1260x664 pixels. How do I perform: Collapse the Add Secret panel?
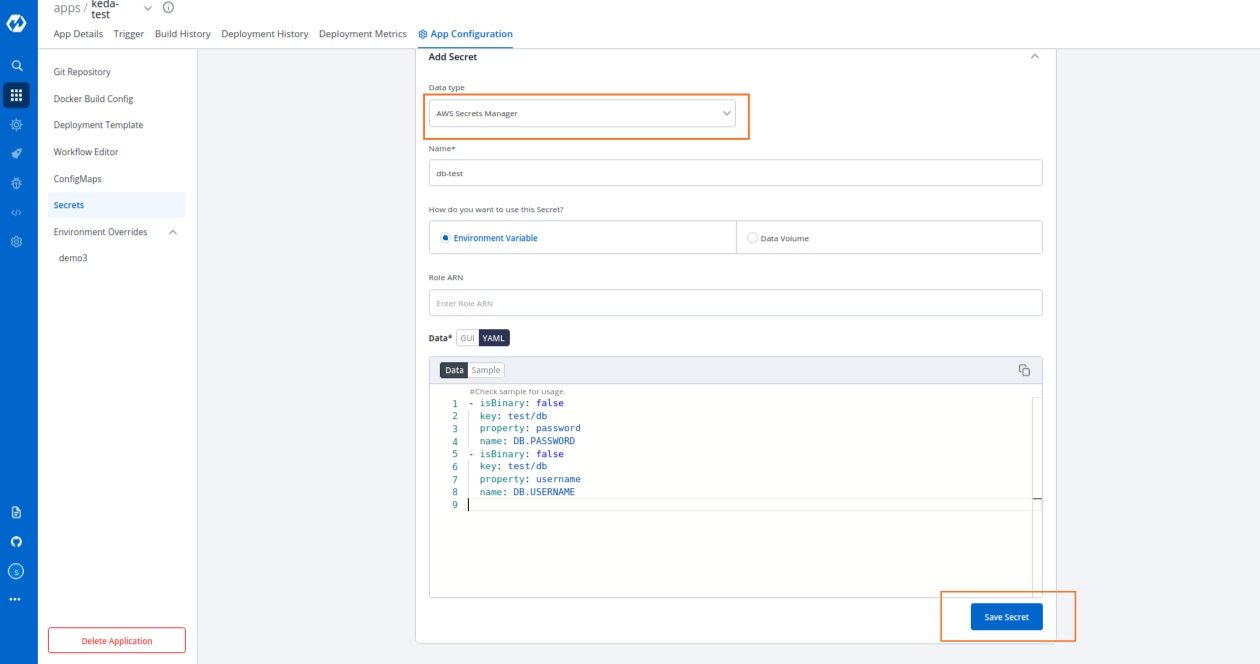click(x=1034, y=57)
